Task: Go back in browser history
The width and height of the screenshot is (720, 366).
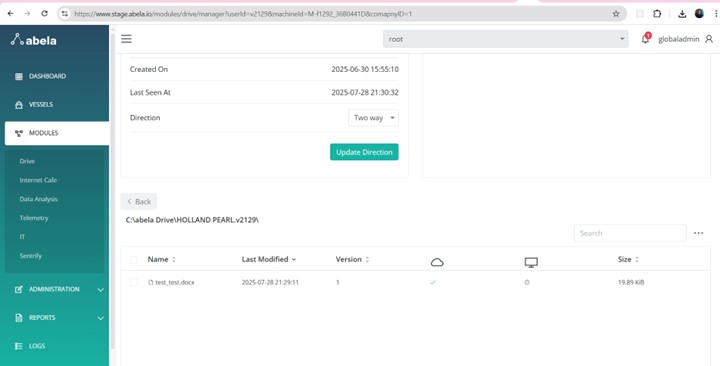Action: click(x=11, y=14)
